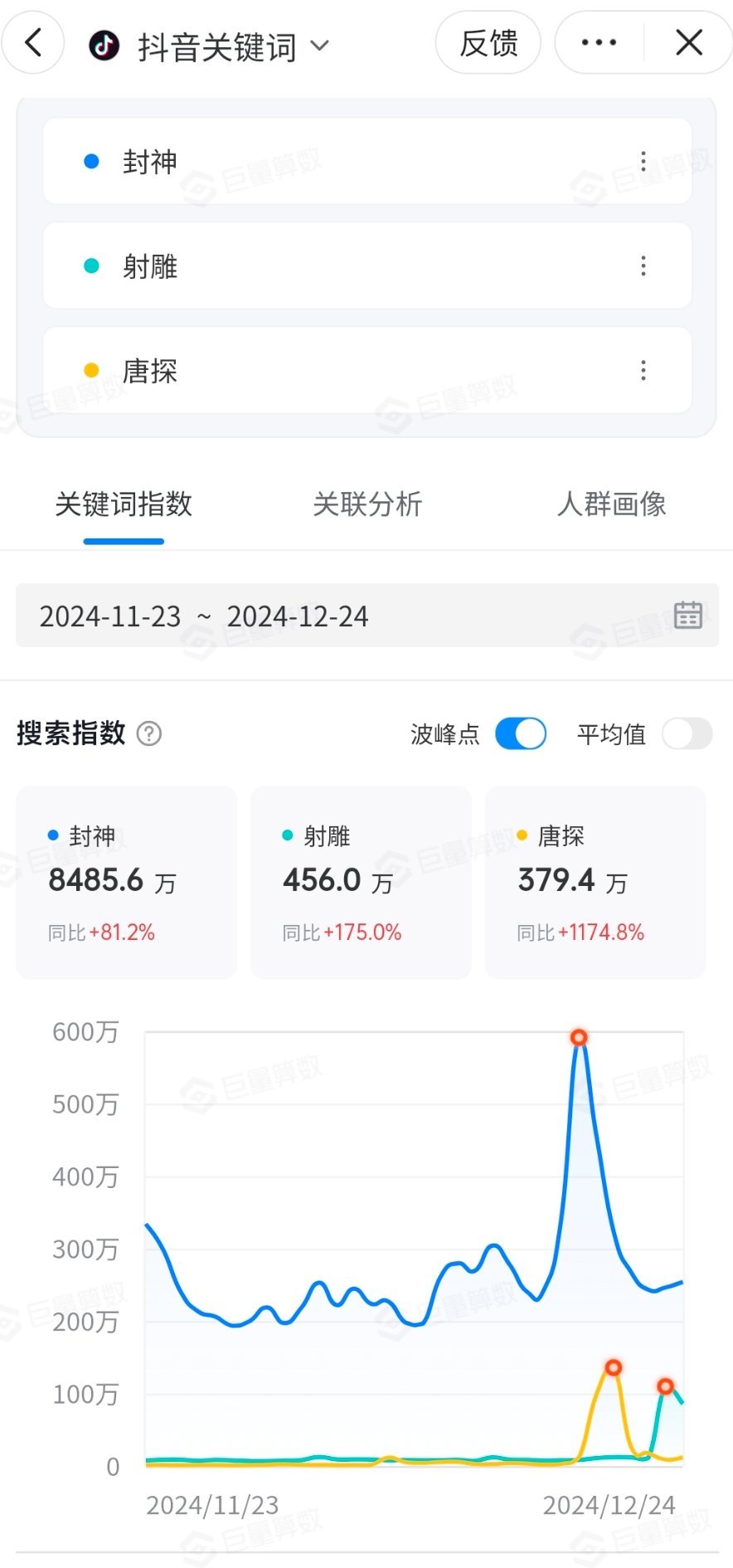Go back with the left arrow icon
Image resolution: width=733 pixels, height=1568 pixels.
click(x=33, y=42)
